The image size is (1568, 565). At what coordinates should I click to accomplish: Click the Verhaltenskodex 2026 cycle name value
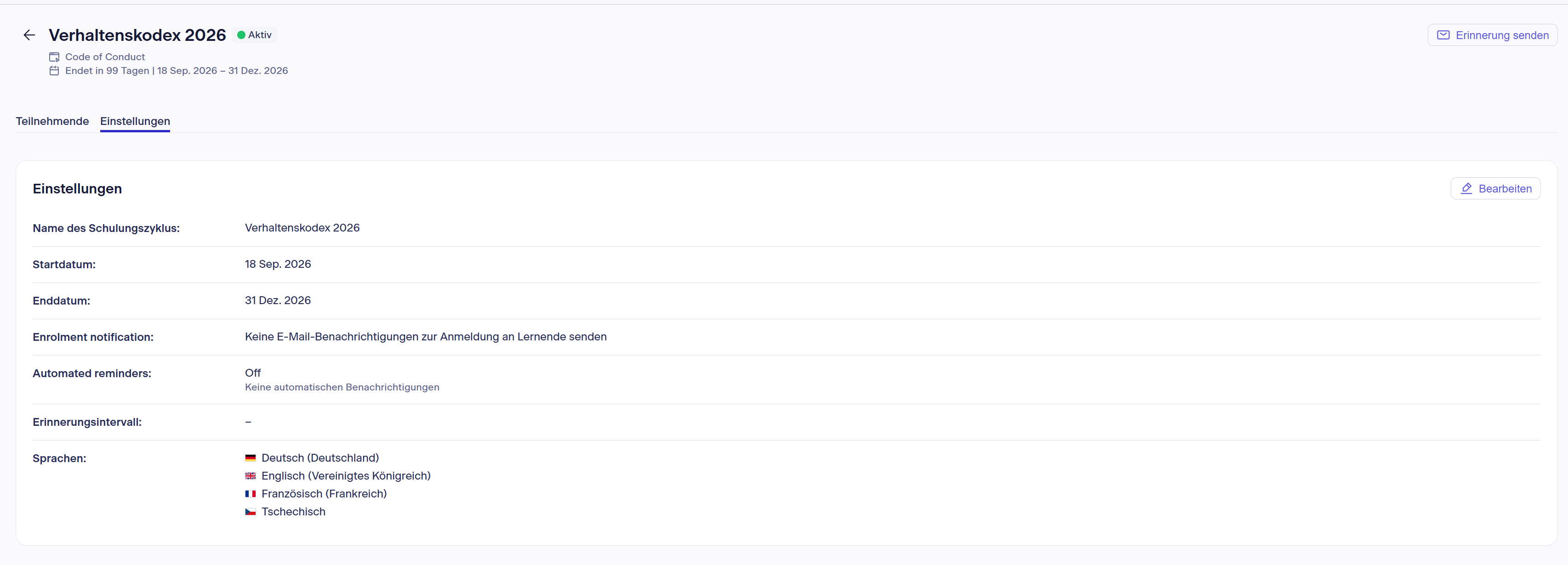[x=302, y=228]
